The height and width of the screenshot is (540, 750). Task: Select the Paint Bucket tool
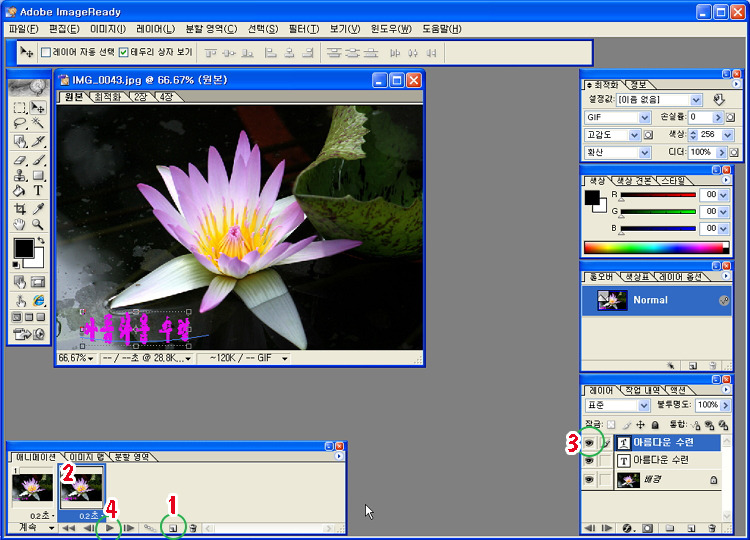click(20, 190)
